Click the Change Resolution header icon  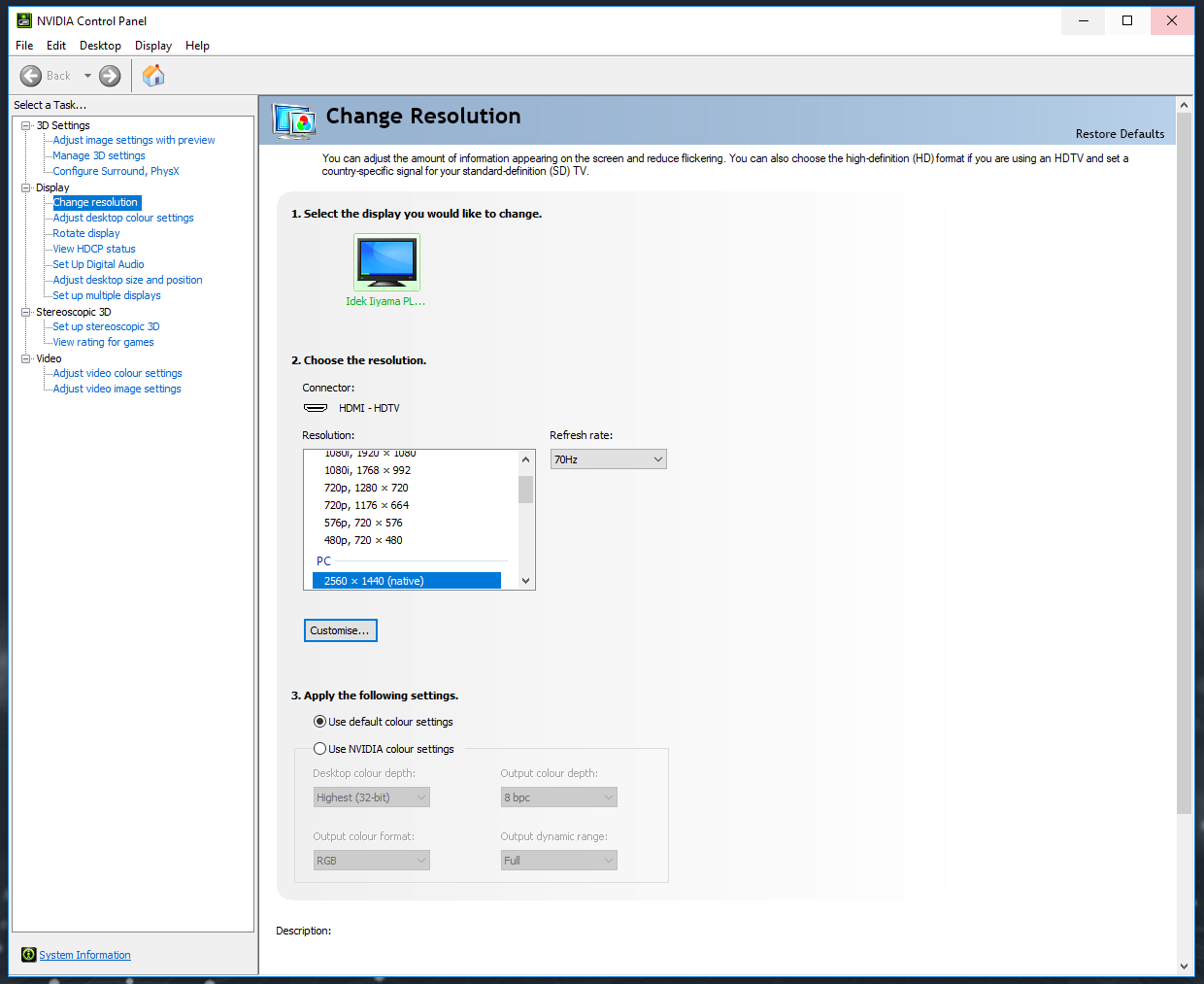click(x=293, y=121)
